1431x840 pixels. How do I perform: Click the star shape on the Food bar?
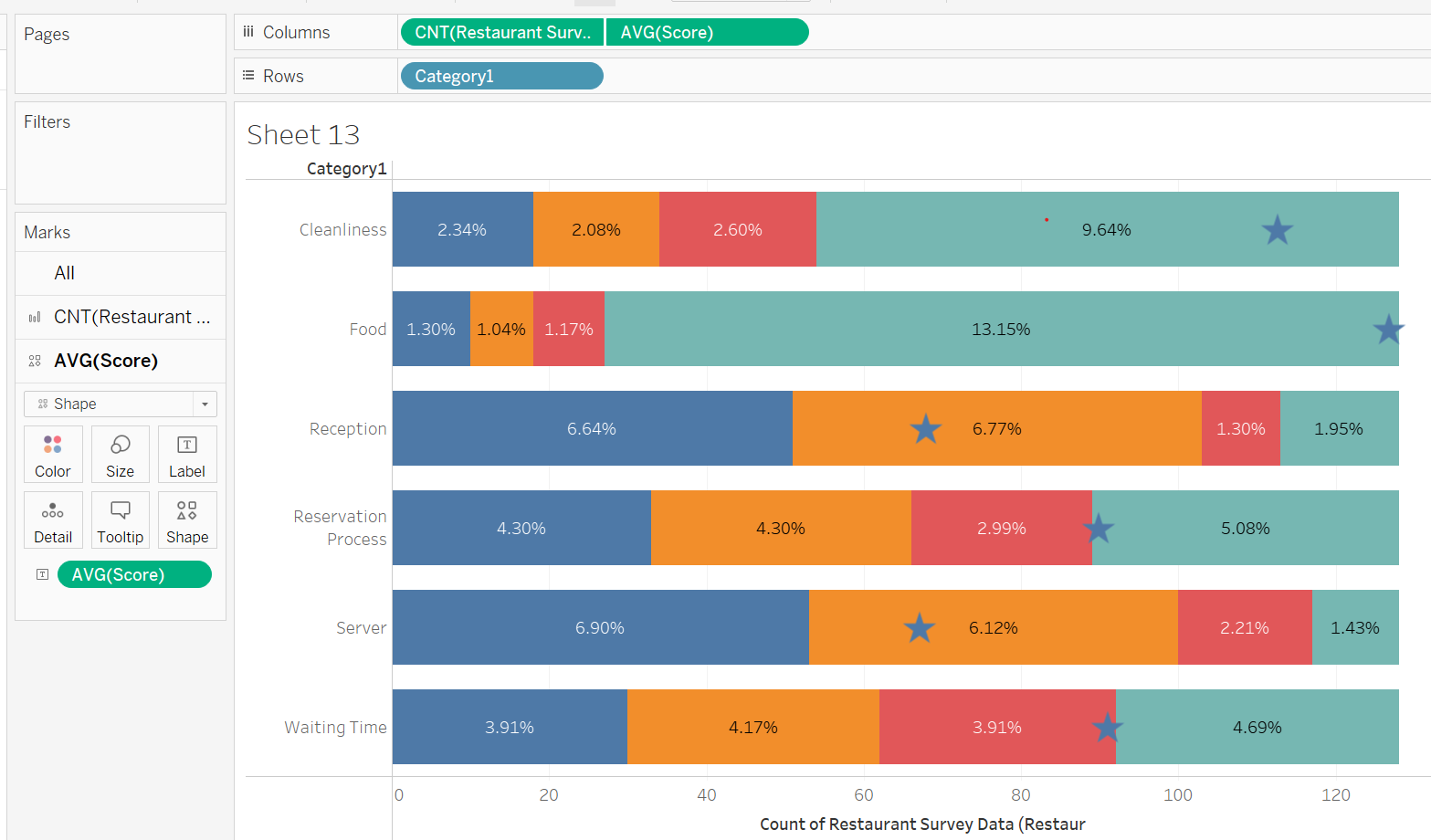(1387, 330)
